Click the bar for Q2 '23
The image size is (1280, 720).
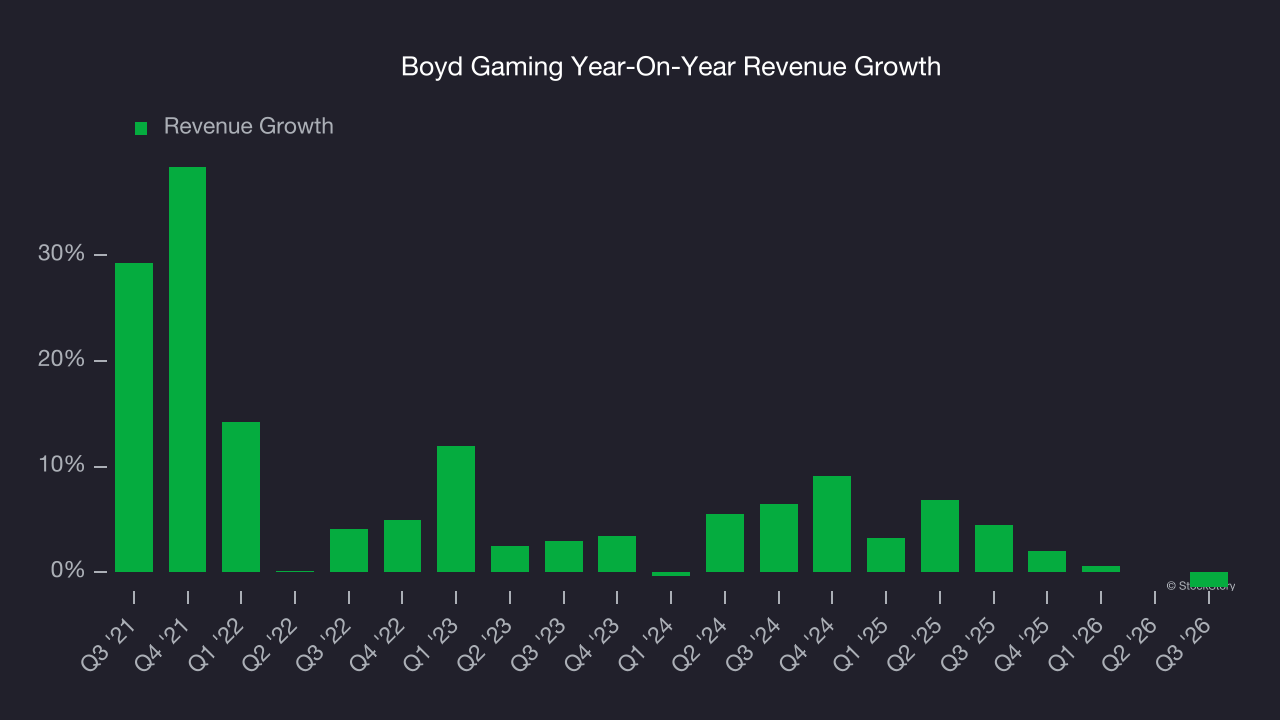(510, 559)
